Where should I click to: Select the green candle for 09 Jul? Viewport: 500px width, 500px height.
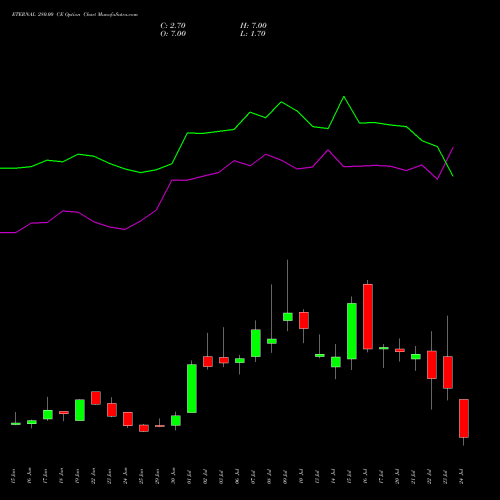pyautogui.click(x=288, y=317)
